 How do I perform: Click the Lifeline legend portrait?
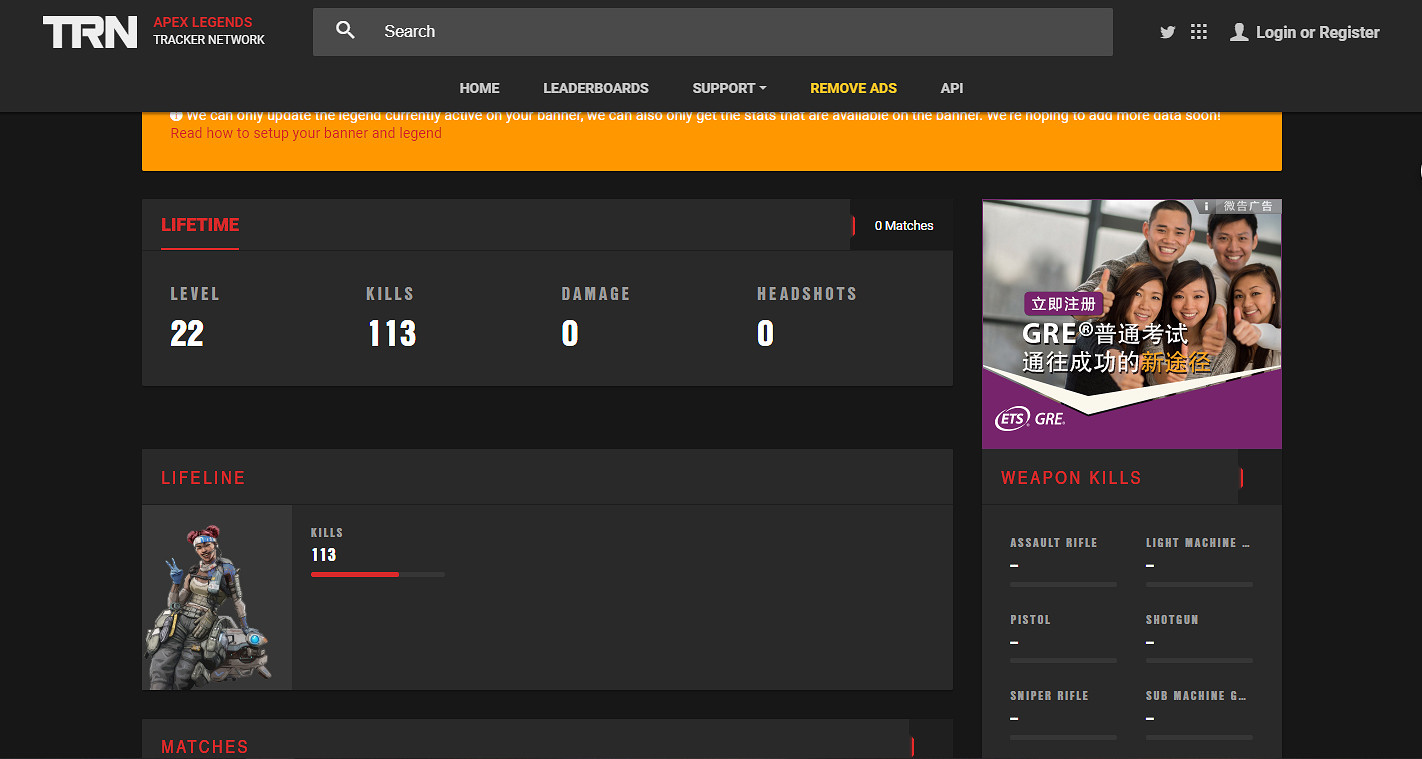[217, 597]
